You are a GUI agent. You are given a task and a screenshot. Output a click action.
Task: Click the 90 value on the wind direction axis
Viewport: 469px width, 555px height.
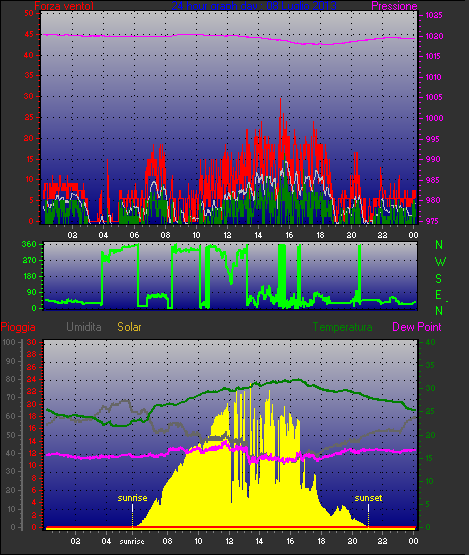[32, 292]
